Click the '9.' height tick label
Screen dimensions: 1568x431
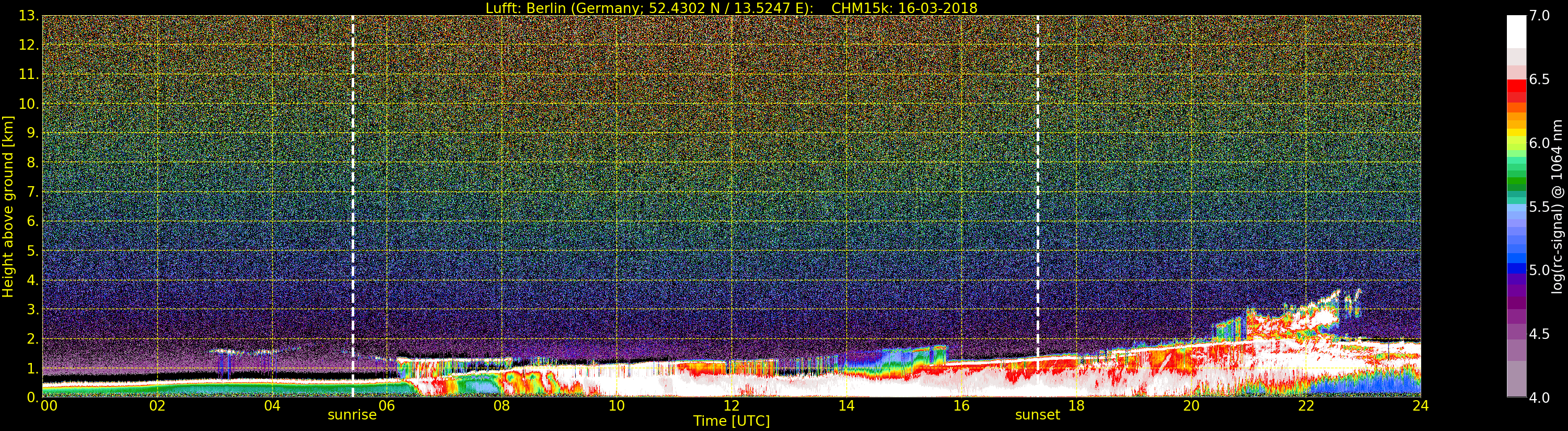(x=32, y=133)
